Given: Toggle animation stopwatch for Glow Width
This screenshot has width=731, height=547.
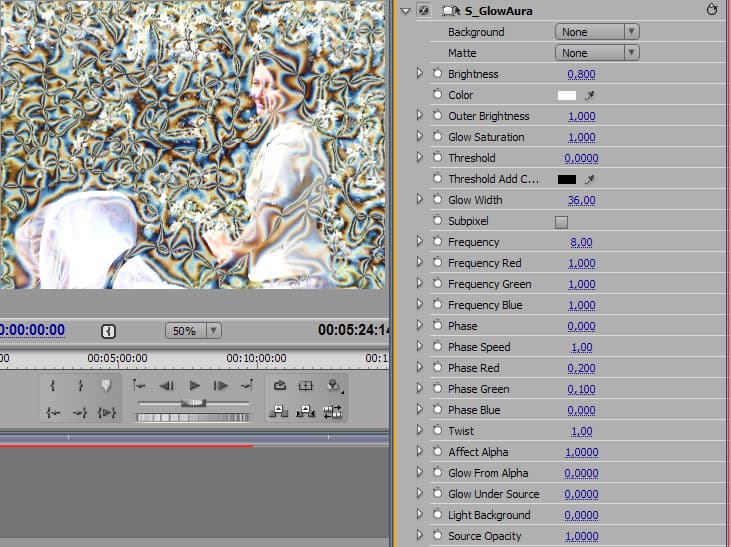Looking at the screenshot, I should click(437, 200).
